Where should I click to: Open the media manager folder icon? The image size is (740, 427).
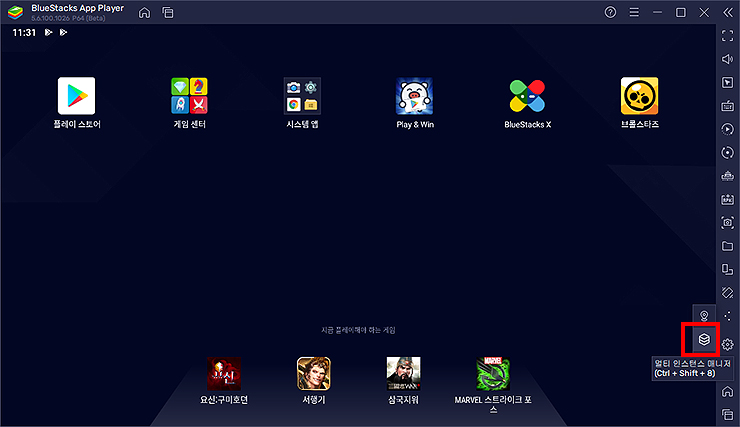(727, 246)
